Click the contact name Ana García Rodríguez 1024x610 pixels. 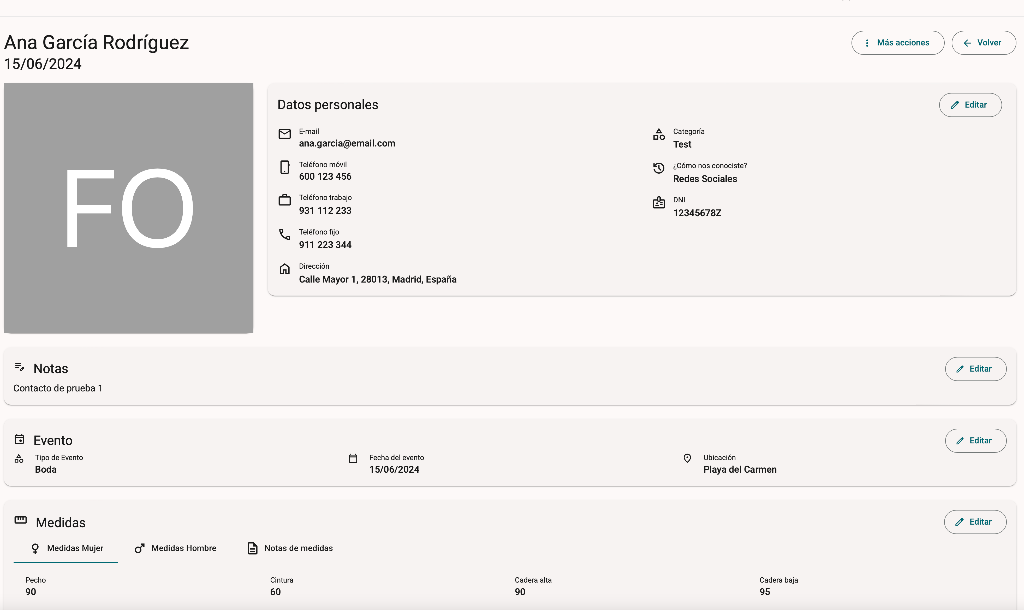click(97, 42)
